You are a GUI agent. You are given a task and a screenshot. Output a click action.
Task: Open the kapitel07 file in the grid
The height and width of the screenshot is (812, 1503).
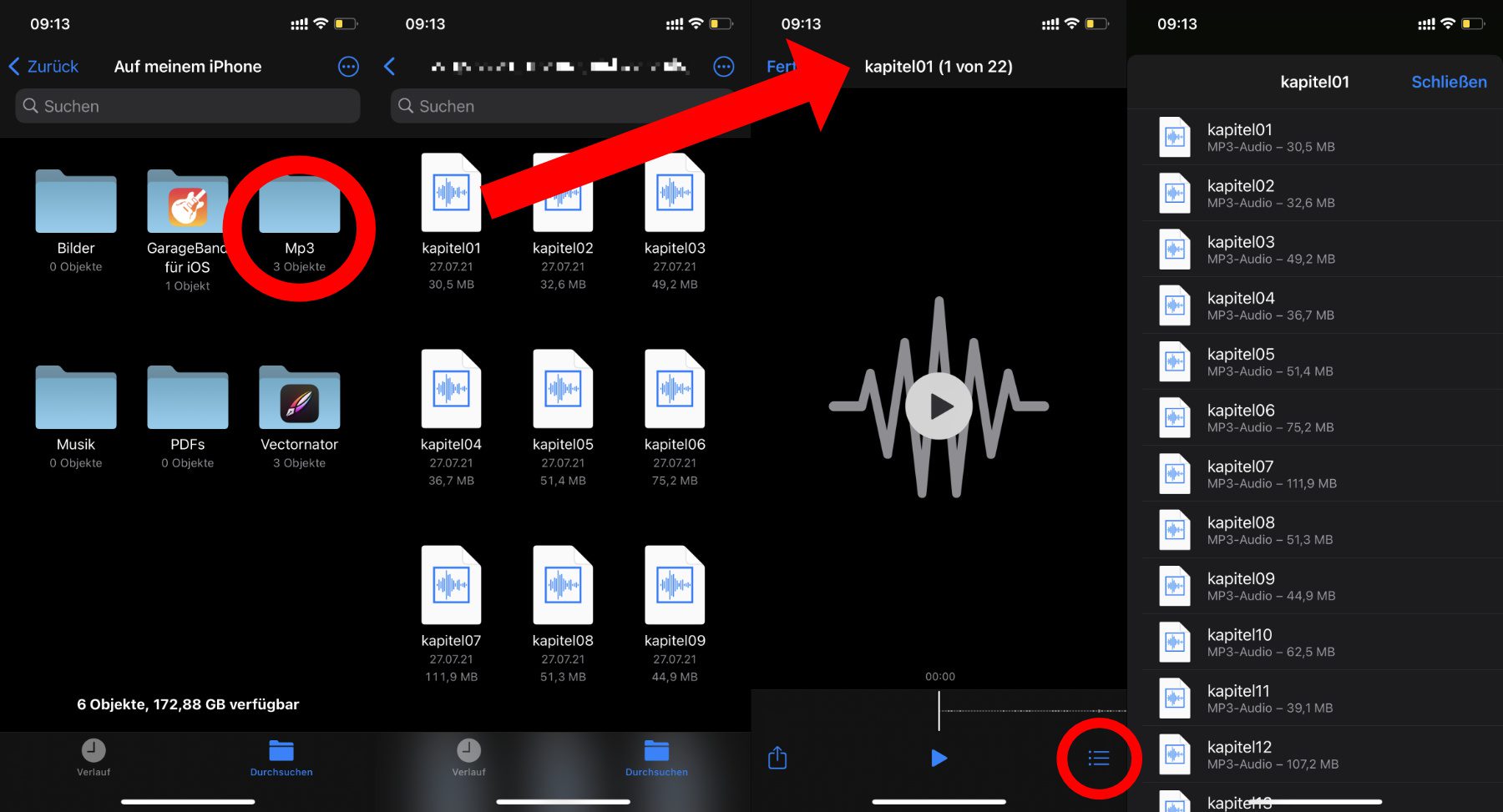tap(451, 585)
